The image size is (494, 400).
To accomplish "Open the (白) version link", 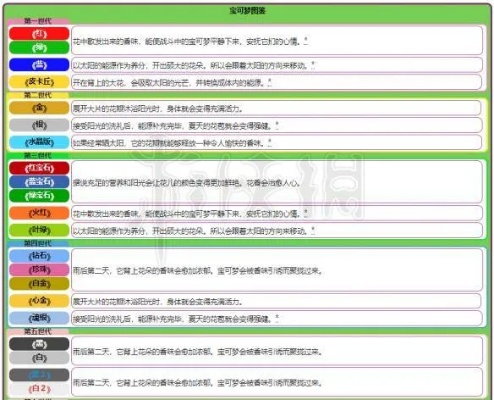I will [x=39, y=358].
